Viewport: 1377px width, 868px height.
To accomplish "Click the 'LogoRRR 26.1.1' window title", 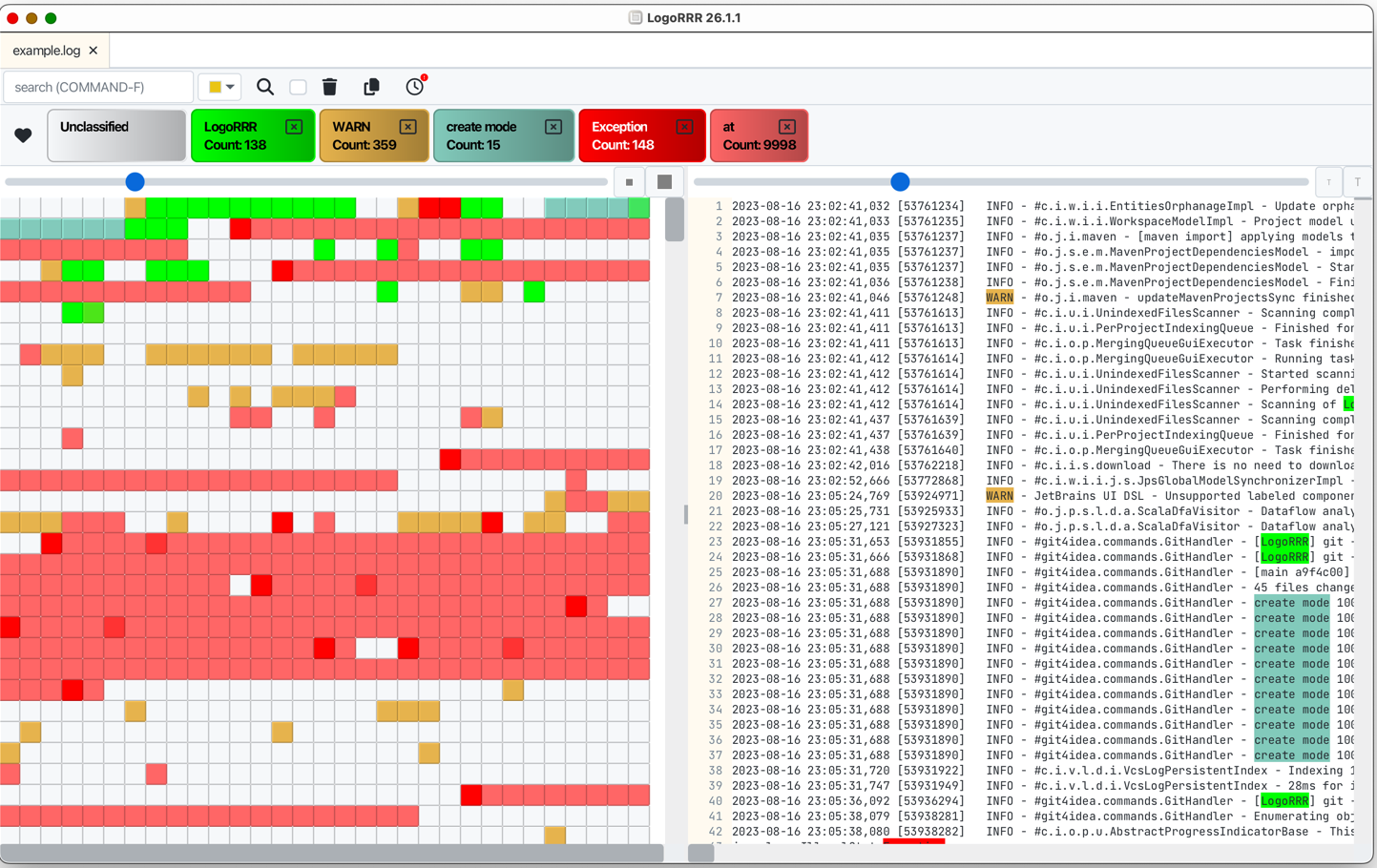I will [x=694, y=17].
